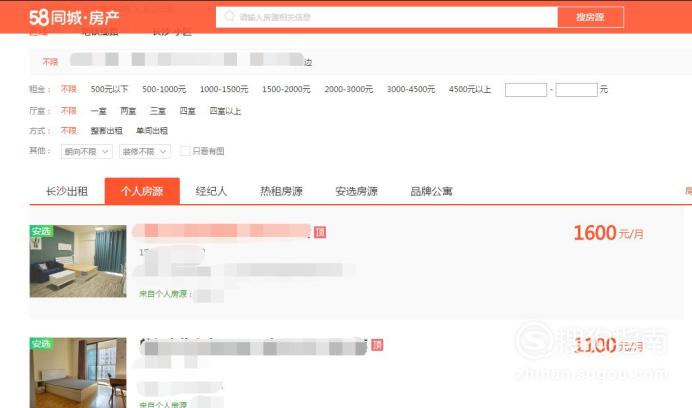The height and width of the screenshot is (408, 692).
Task: Click the minimum custom rent input box
Action: tap(526, 90)
